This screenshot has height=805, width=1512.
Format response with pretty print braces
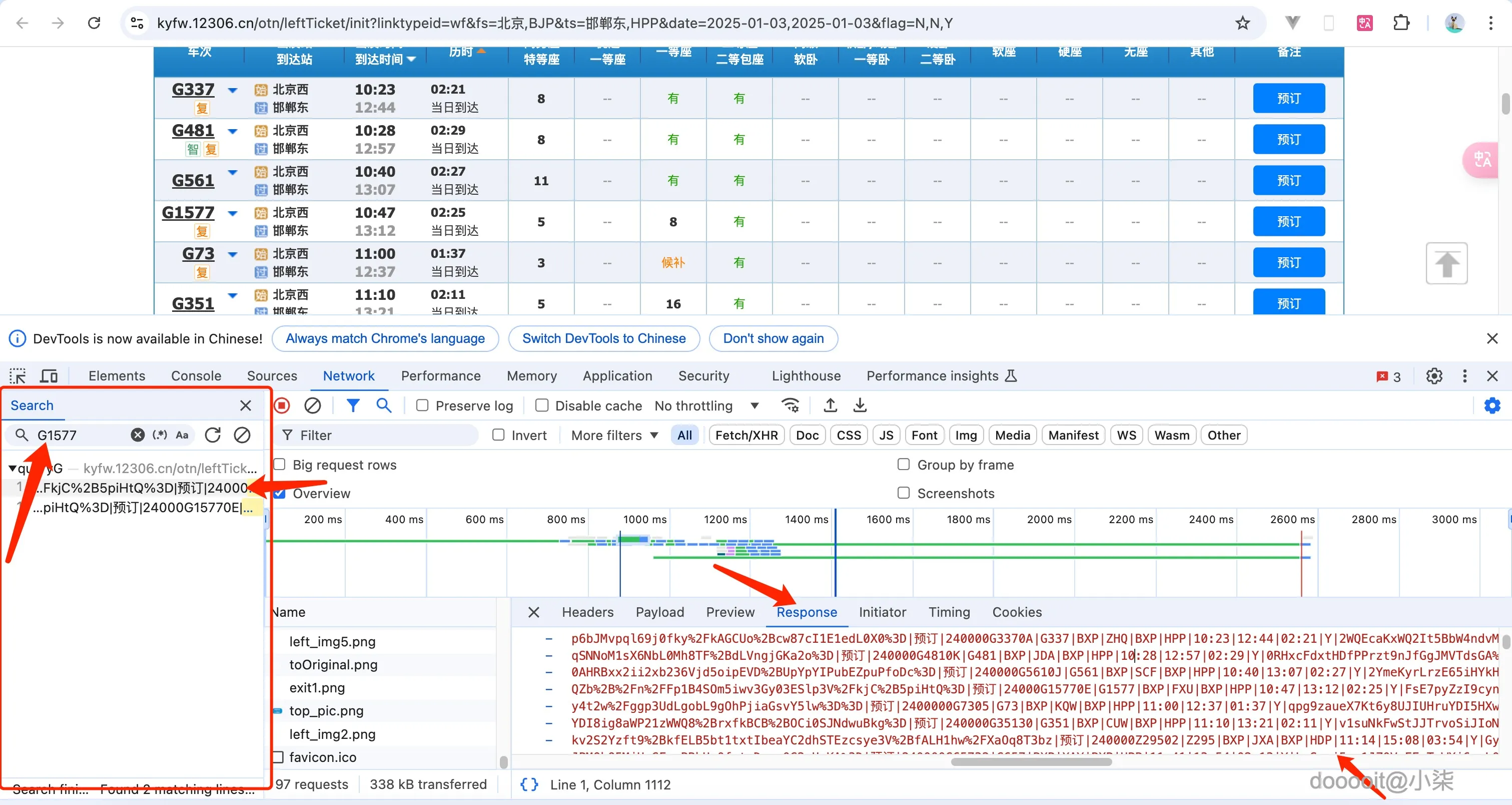coord(529,784)
